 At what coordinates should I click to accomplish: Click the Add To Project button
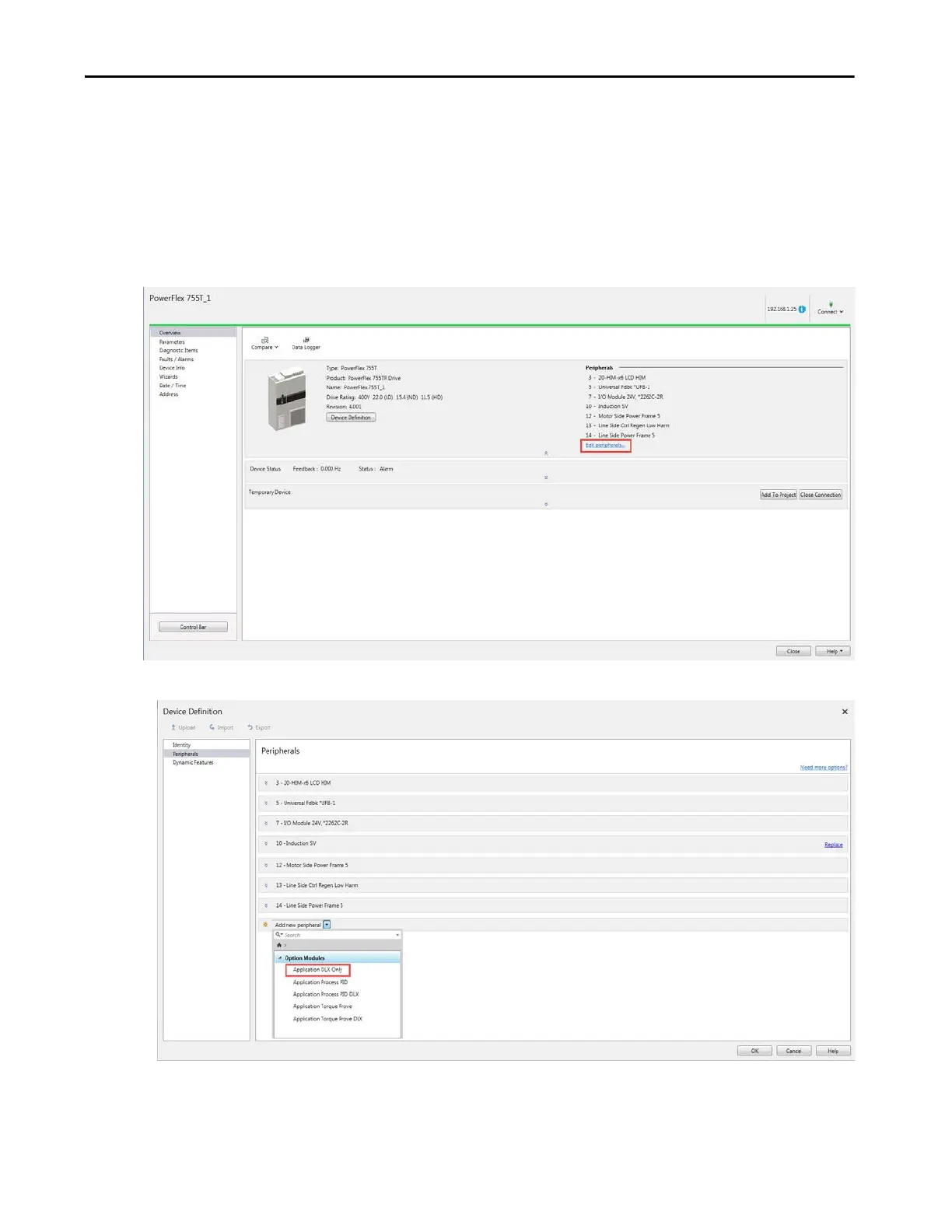tap(778, 495)
